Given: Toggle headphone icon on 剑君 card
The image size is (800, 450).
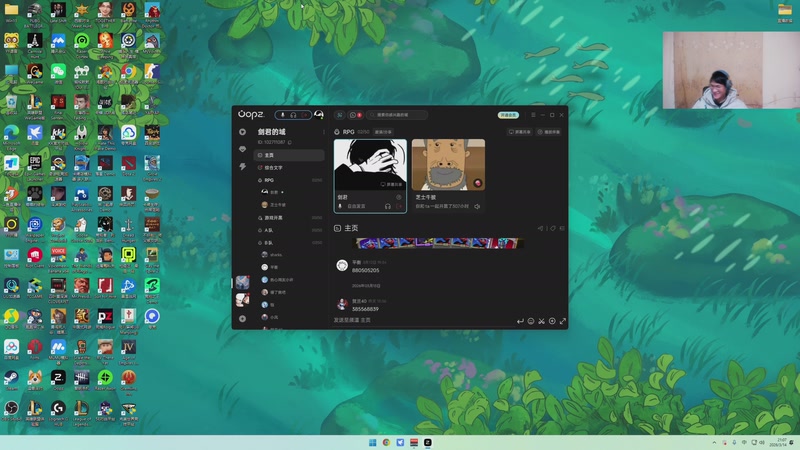Looking at the screenshot, I should coord(388,206).
